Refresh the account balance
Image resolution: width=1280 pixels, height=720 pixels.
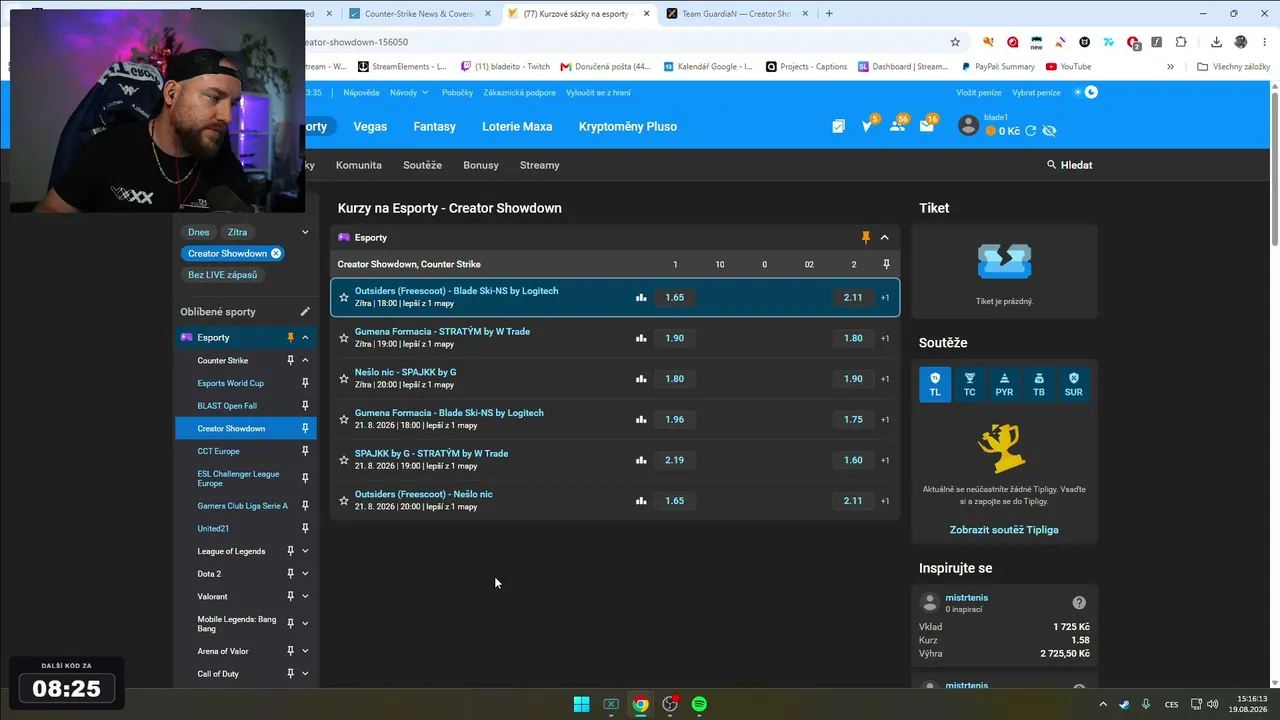tap(1031, 131)
